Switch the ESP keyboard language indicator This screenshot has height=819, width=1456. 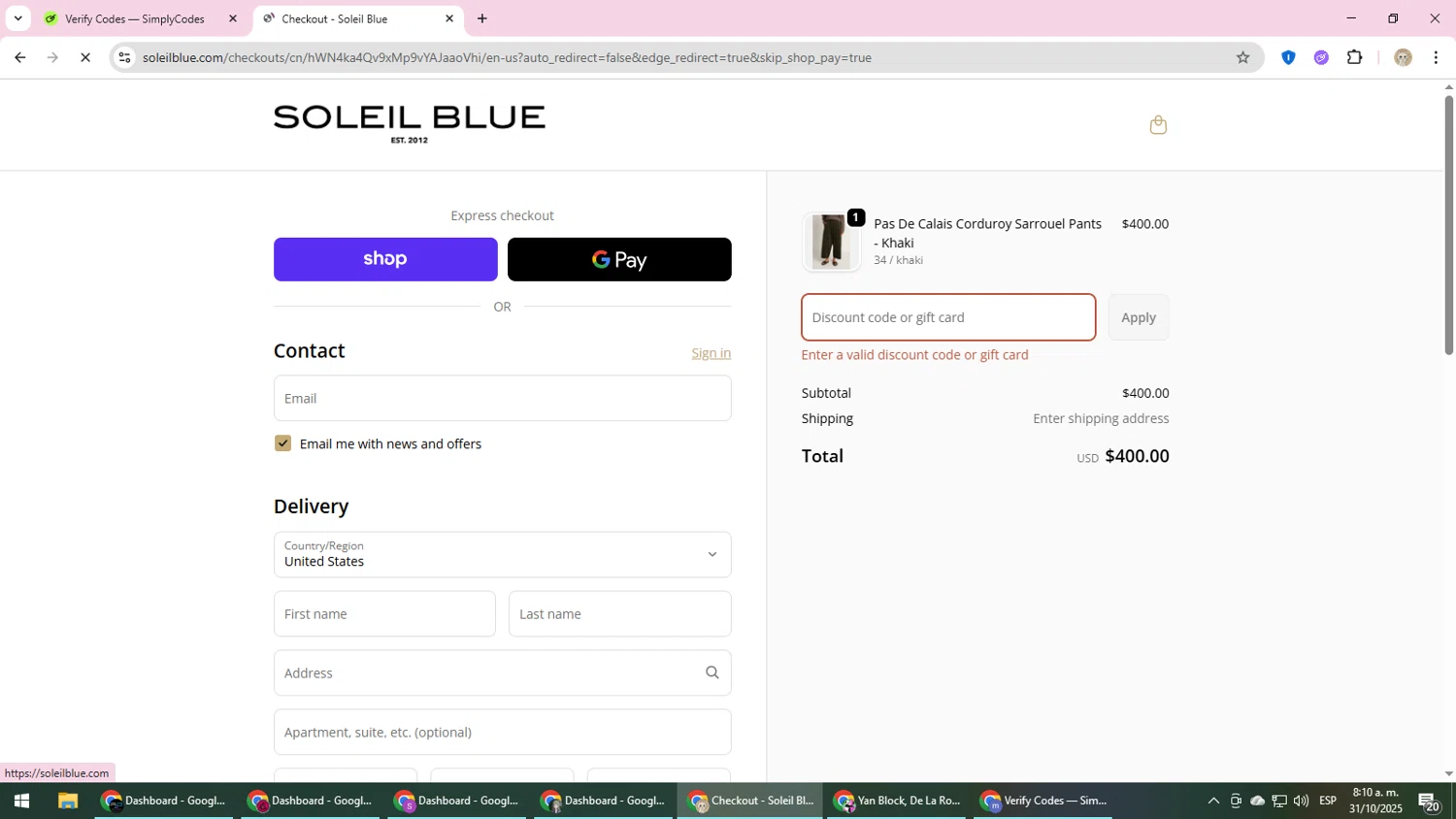pyautogui.click(x=1328, y=801)
